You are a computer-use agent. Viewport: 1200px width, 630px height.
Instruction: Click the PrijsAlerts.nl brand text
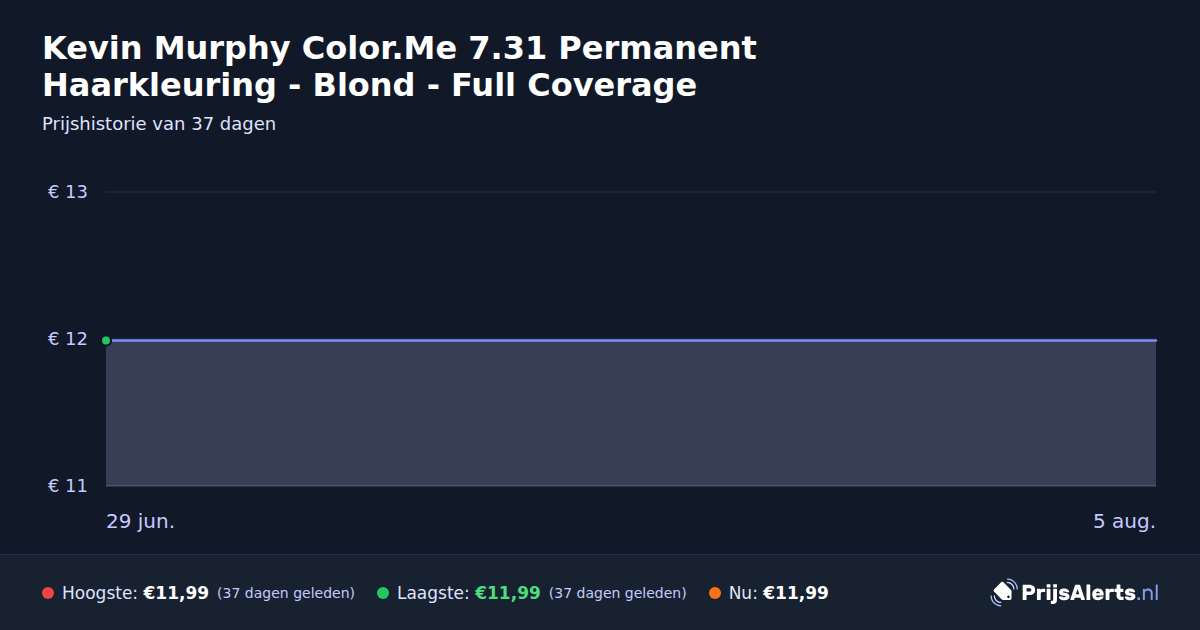click(1090, 593)
